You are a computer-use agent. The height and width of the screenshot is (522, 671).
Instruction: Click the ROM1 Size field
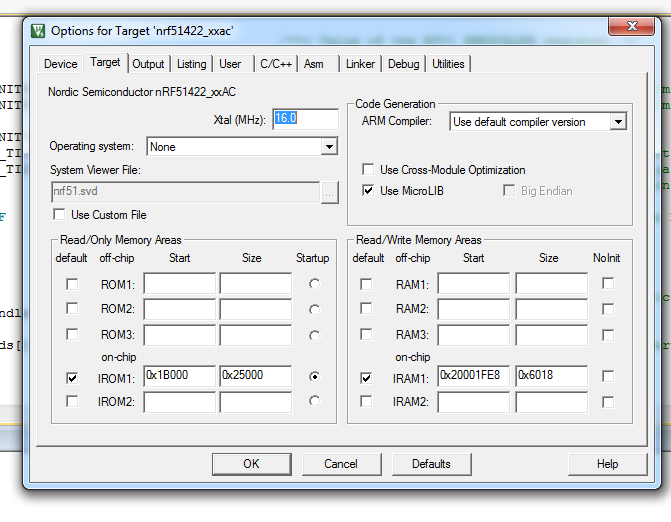click(255, 283)
